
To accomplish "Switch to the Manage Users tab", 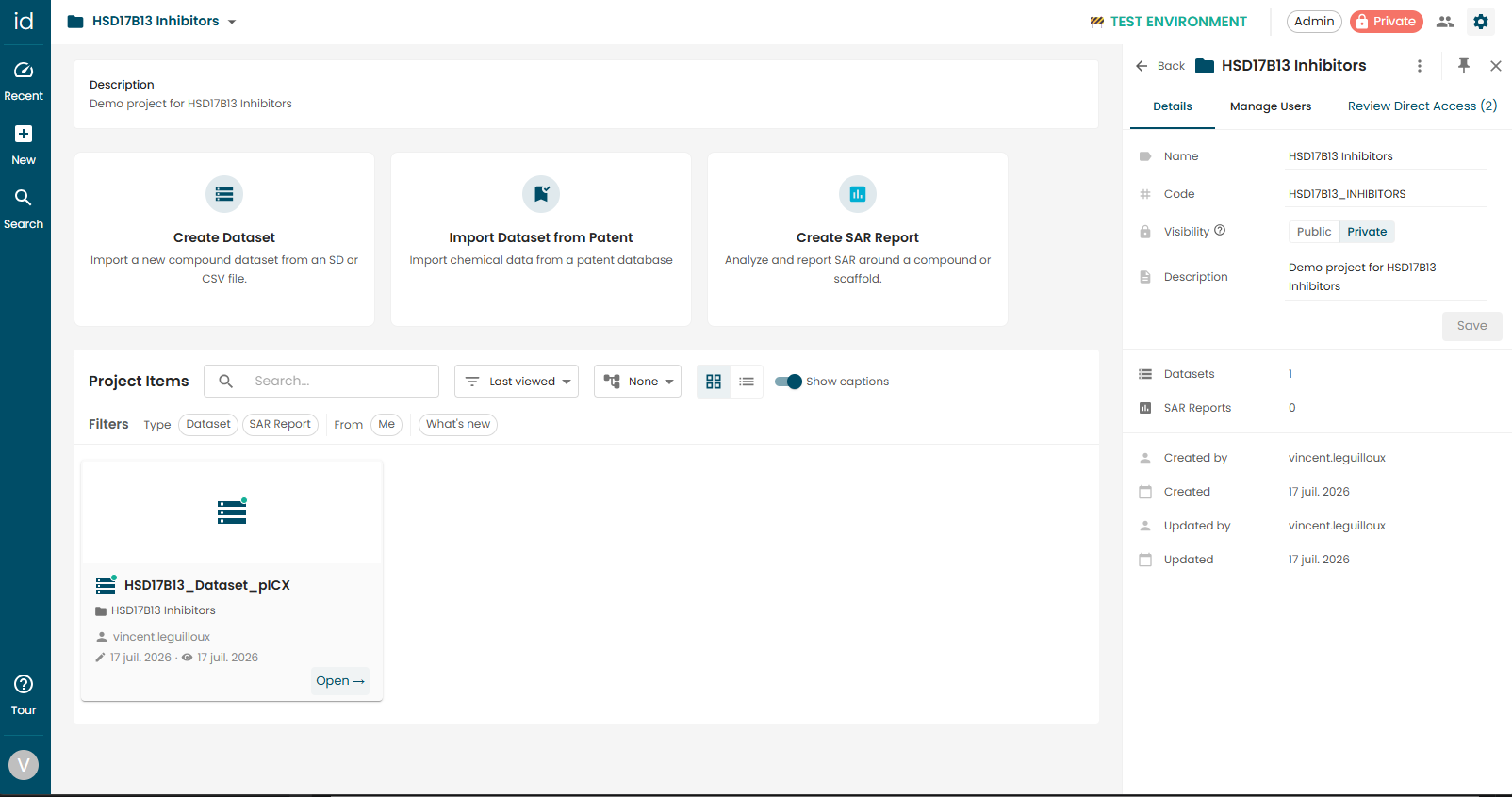I will (x=1271, y=106).
